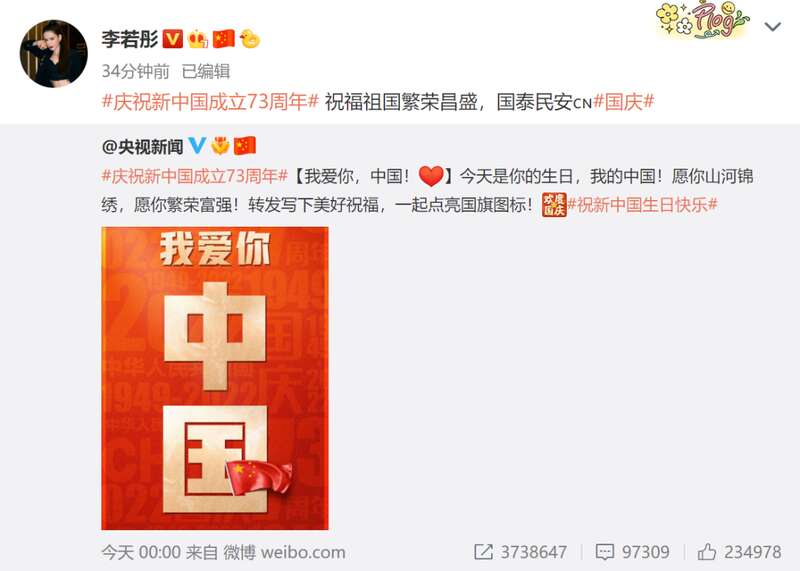Click the crown membership icon

tap(198, 39)
